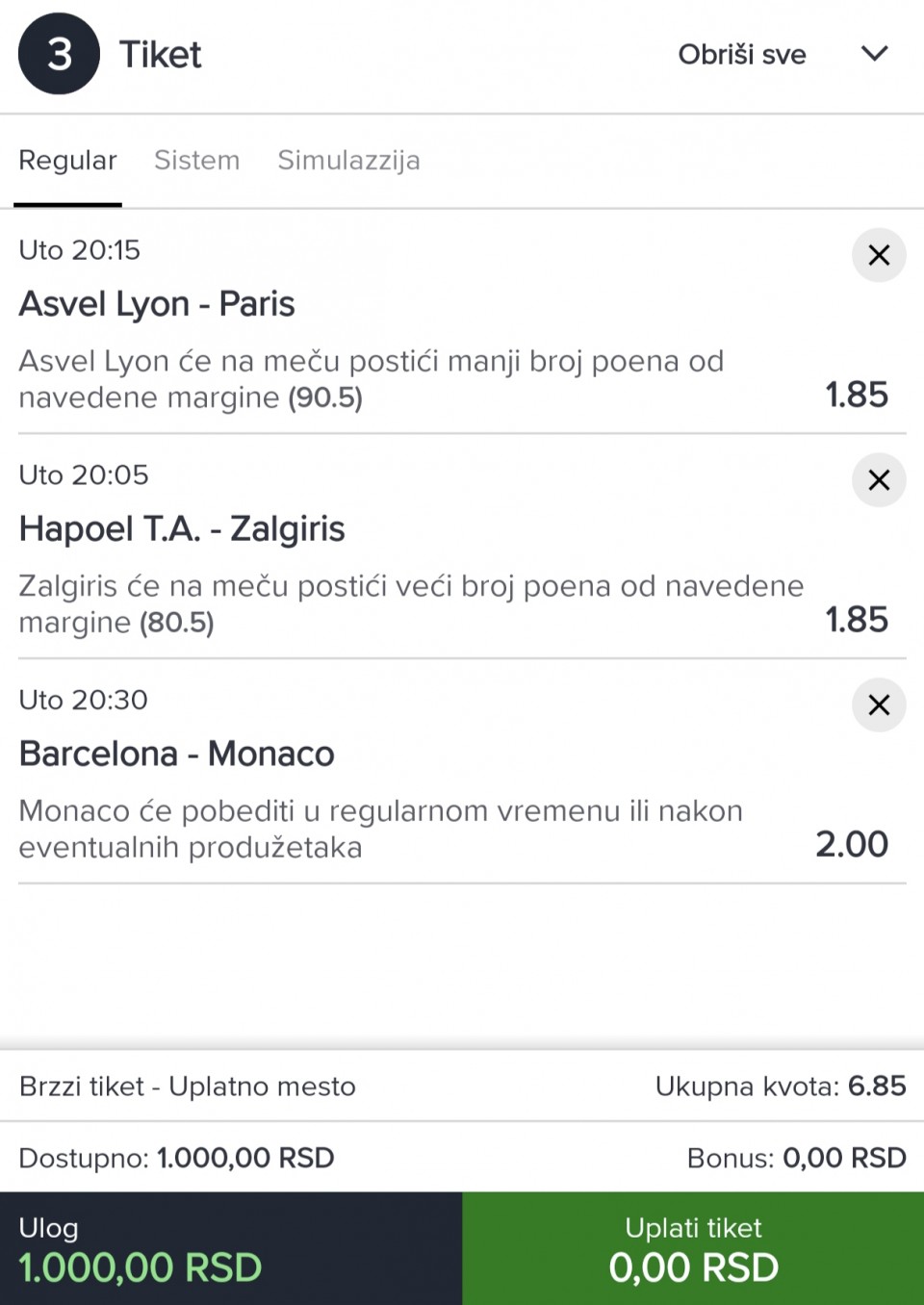Remove the Barcelona - Monaco bet
924x1305 pixels.
(x=878, y=705)
